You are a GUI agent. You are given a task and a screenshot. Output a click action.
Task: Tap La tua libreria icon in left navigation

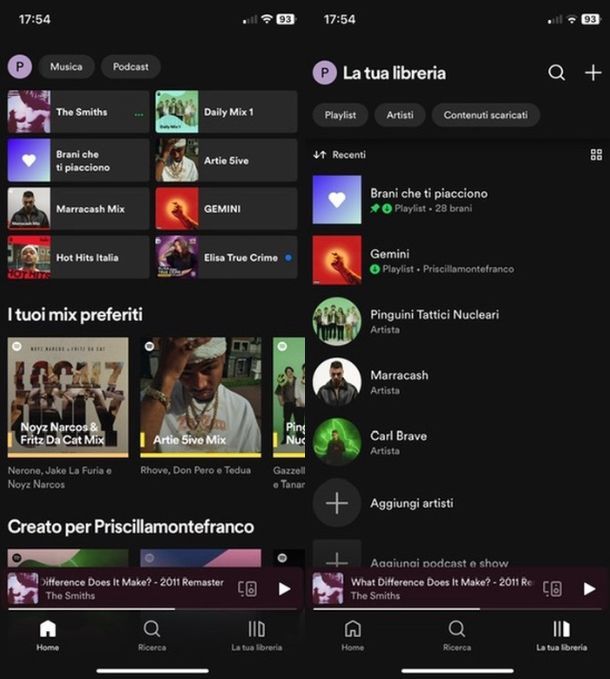coord(256,629)
